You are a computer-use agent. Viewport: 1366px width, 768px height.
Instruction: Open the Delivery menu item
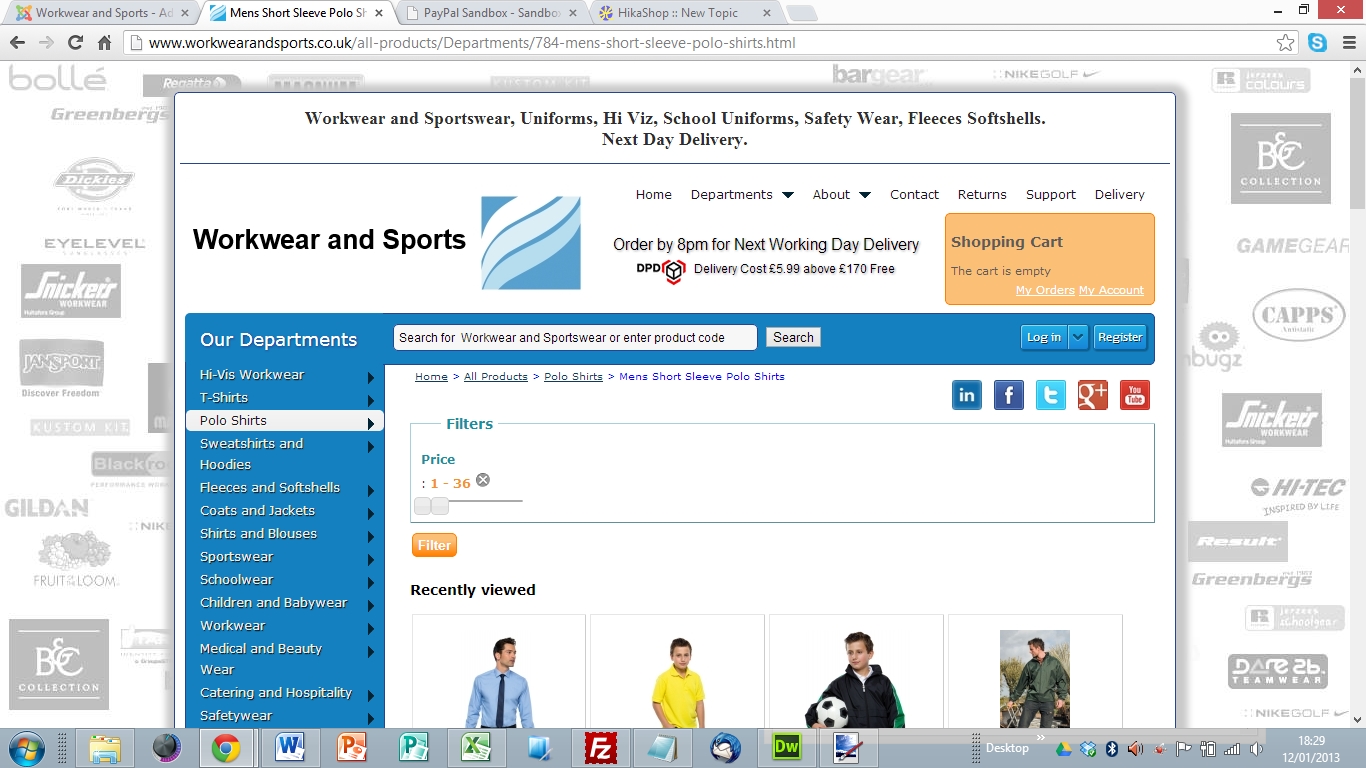[x=1120, y=195]
